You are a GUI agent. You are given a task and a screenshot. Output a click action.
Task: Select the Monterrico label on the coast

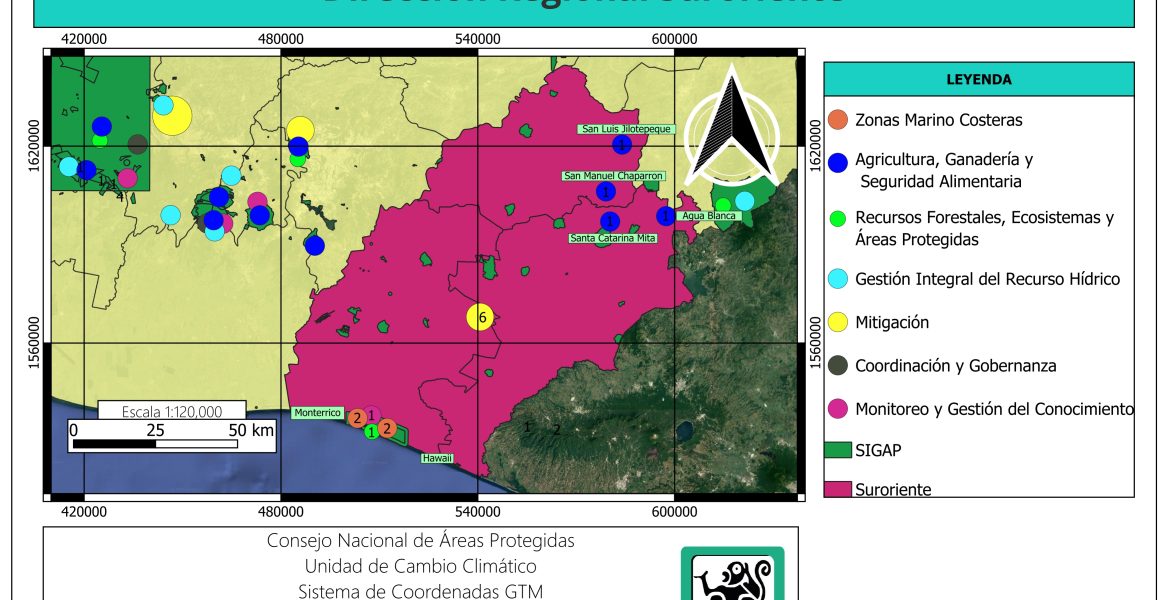tap(318, 413)
